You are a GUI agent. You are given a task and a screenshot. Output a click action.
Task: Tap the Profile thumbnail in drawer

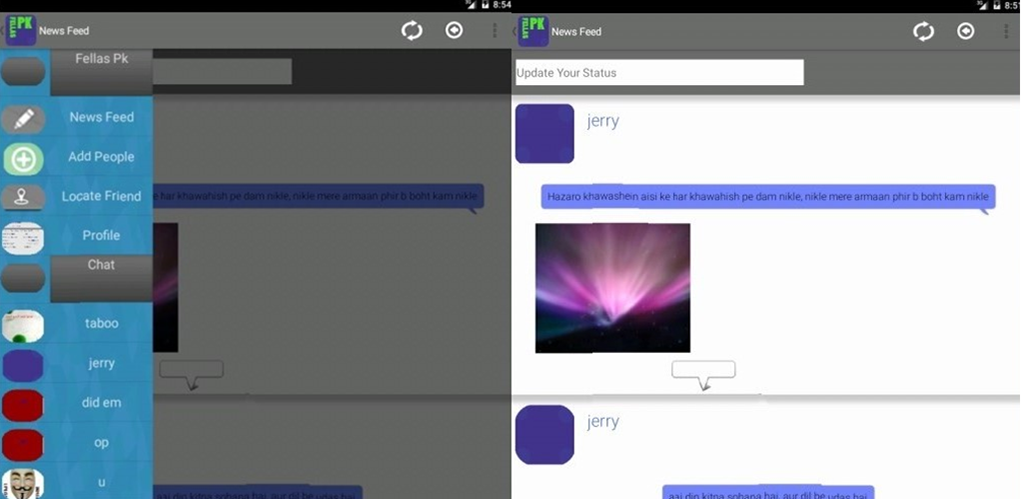(x=23, y=238)
